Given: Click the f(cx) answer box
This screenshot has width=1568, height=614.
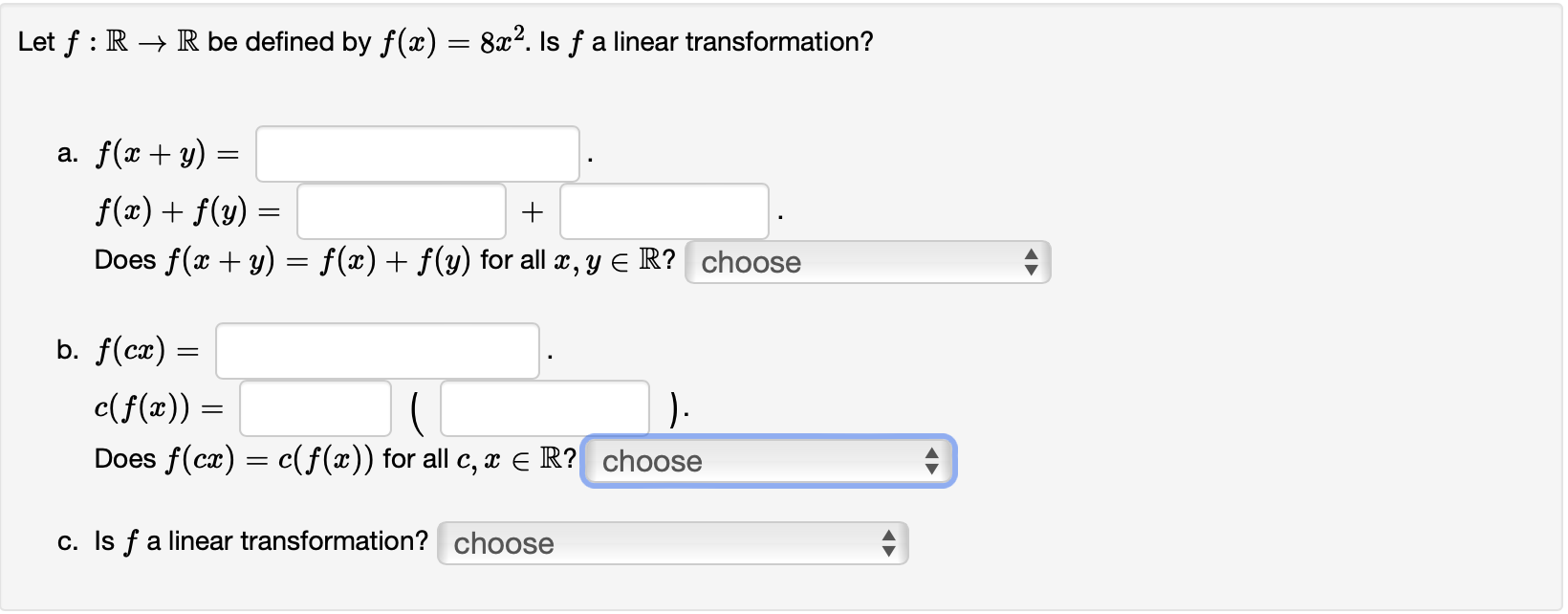Looking at the screenshot, I should coord(378,350).
